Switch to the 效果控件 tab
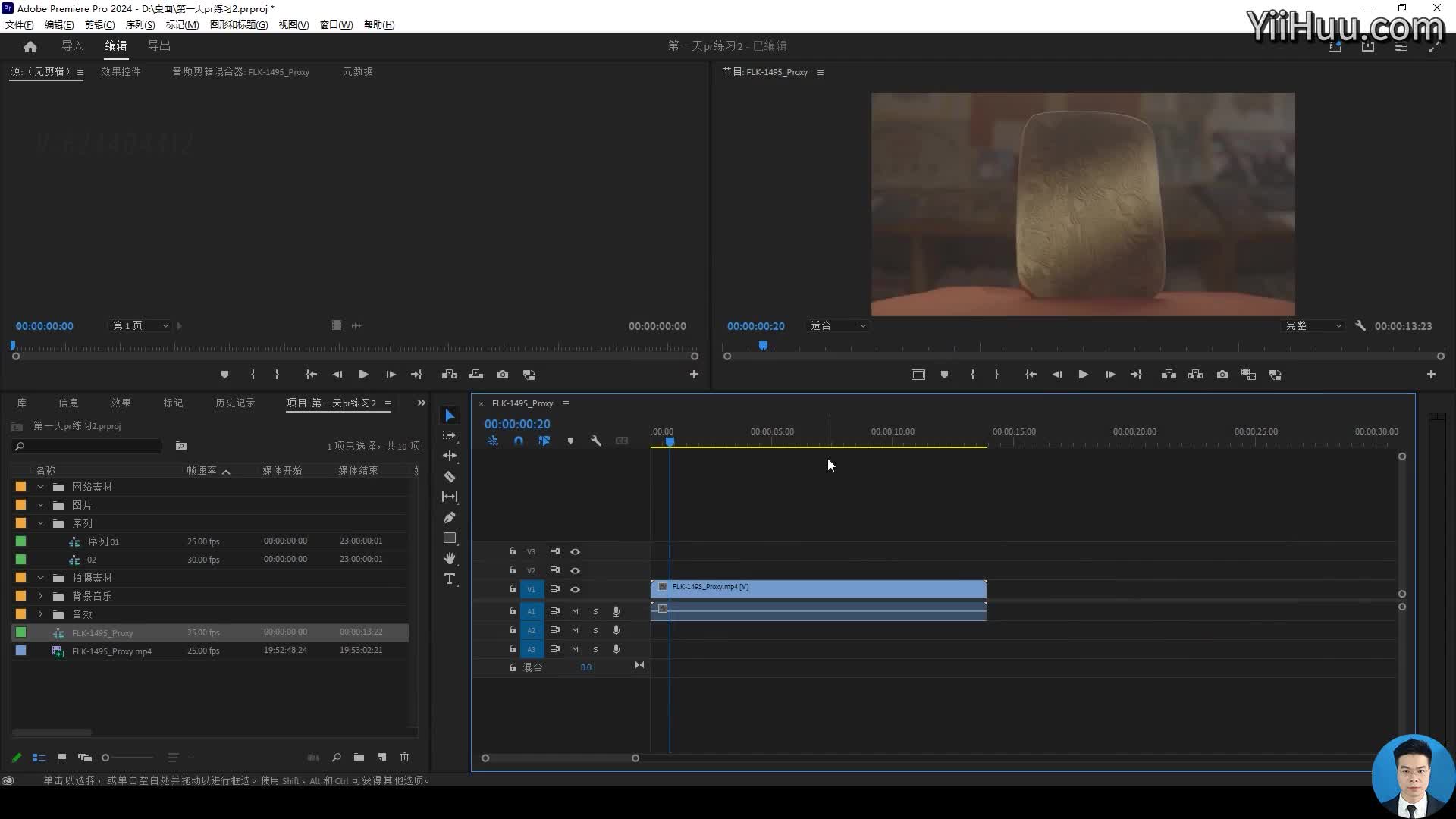The width and height of the screenshot is (1456, 819). [121, 71]
